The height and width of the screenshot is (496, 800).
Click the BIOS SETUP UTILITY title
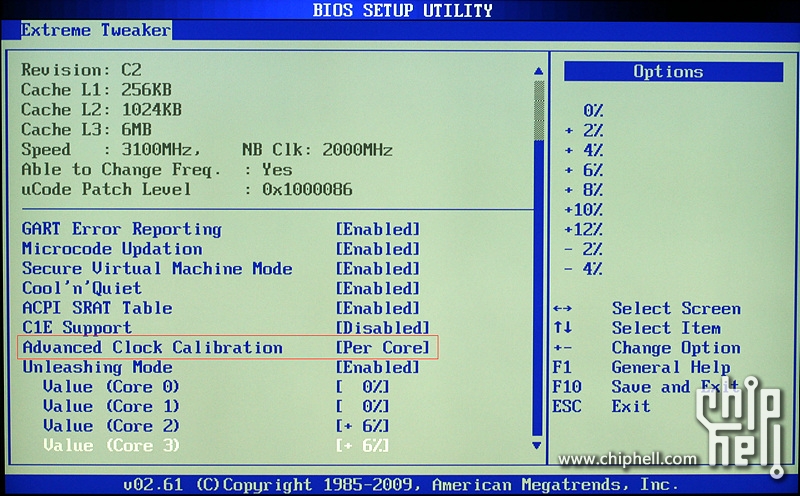[403, 10]
